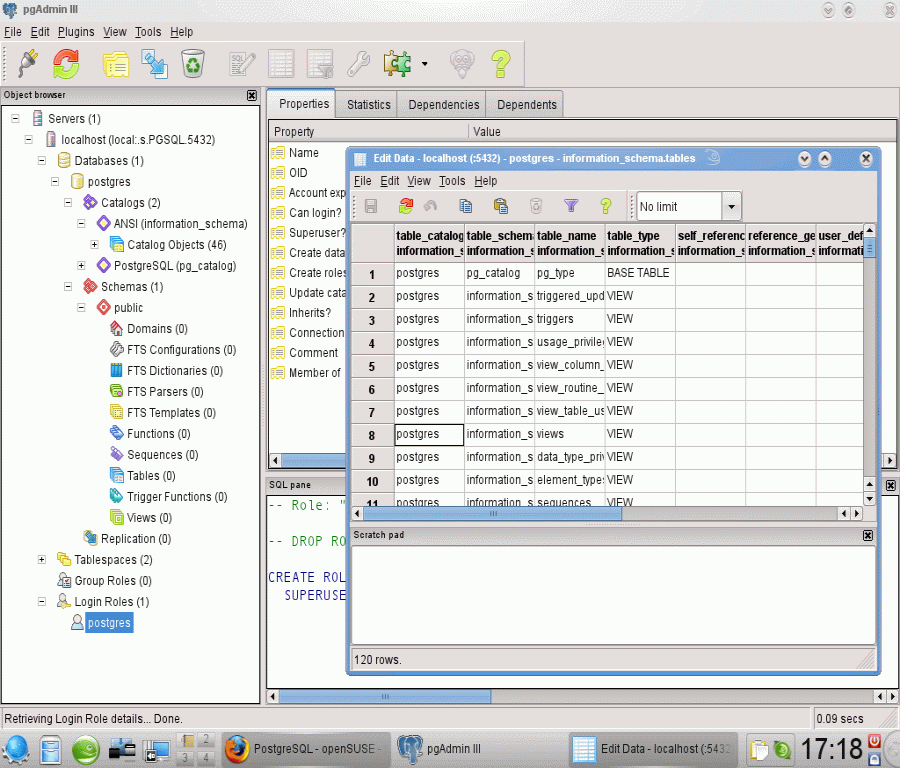Open the guru hint icon in toolbar
Viewport: 900px width, 768px height.
pos(462,63)
